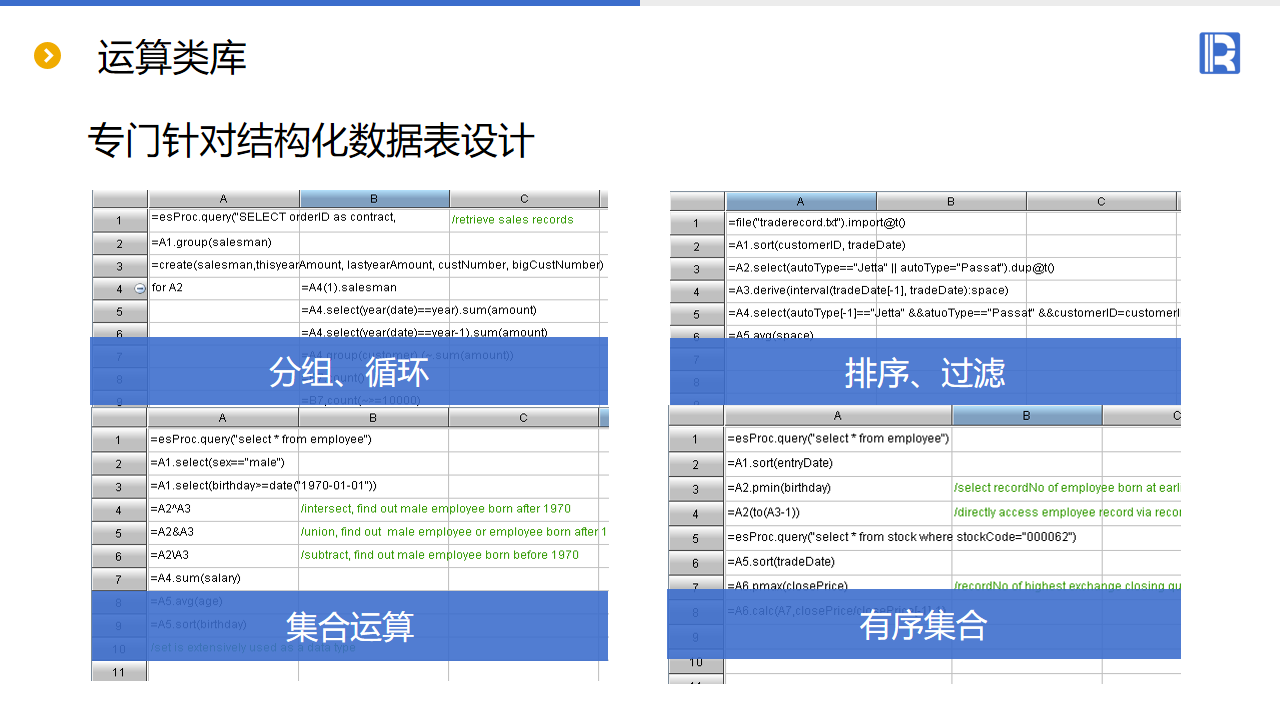
Task: Click the 分组、循环 blue banner
Action: (349, 371)
